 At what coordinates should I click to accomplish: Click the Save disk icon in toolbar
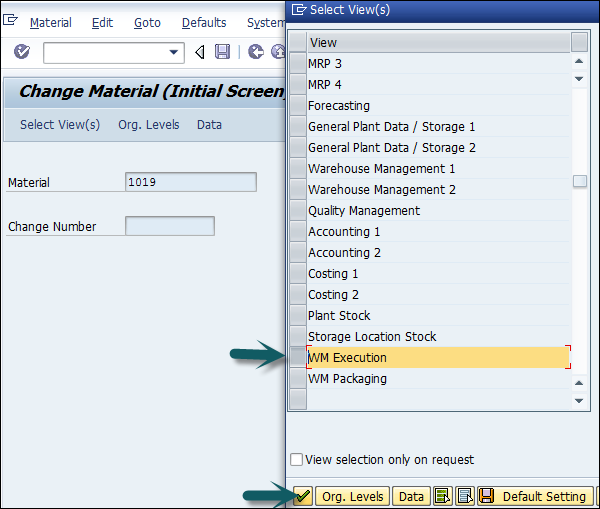point(222,52)
